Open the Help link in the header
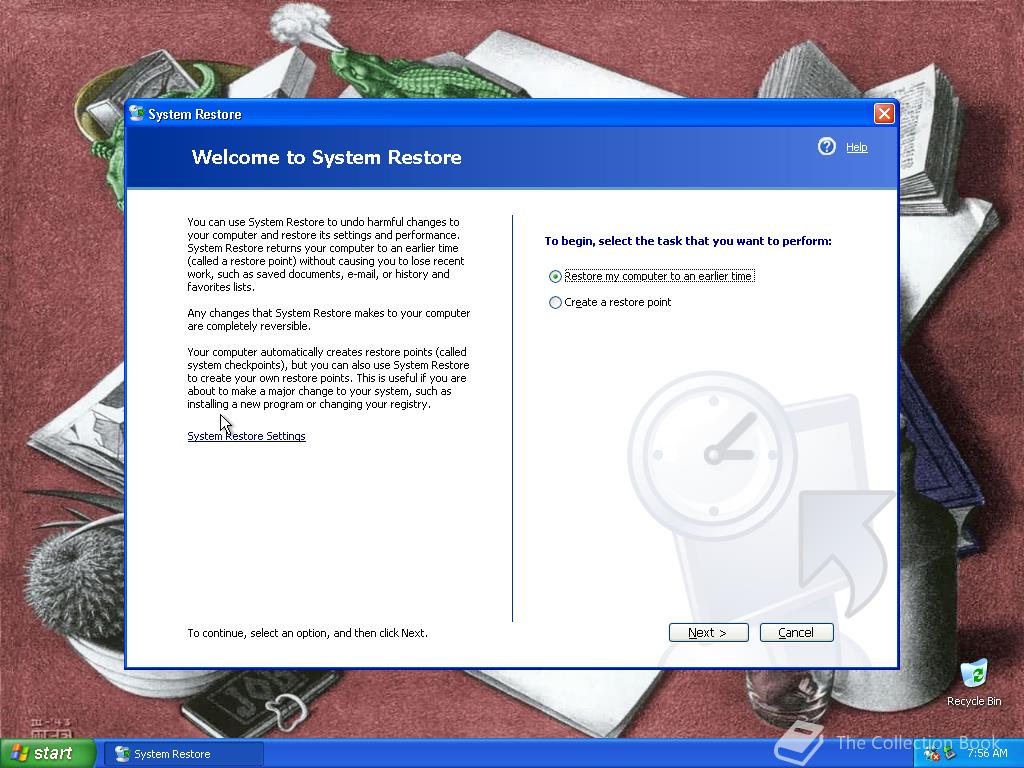This screenshot has height=768, width=1024. click(856, 147)
